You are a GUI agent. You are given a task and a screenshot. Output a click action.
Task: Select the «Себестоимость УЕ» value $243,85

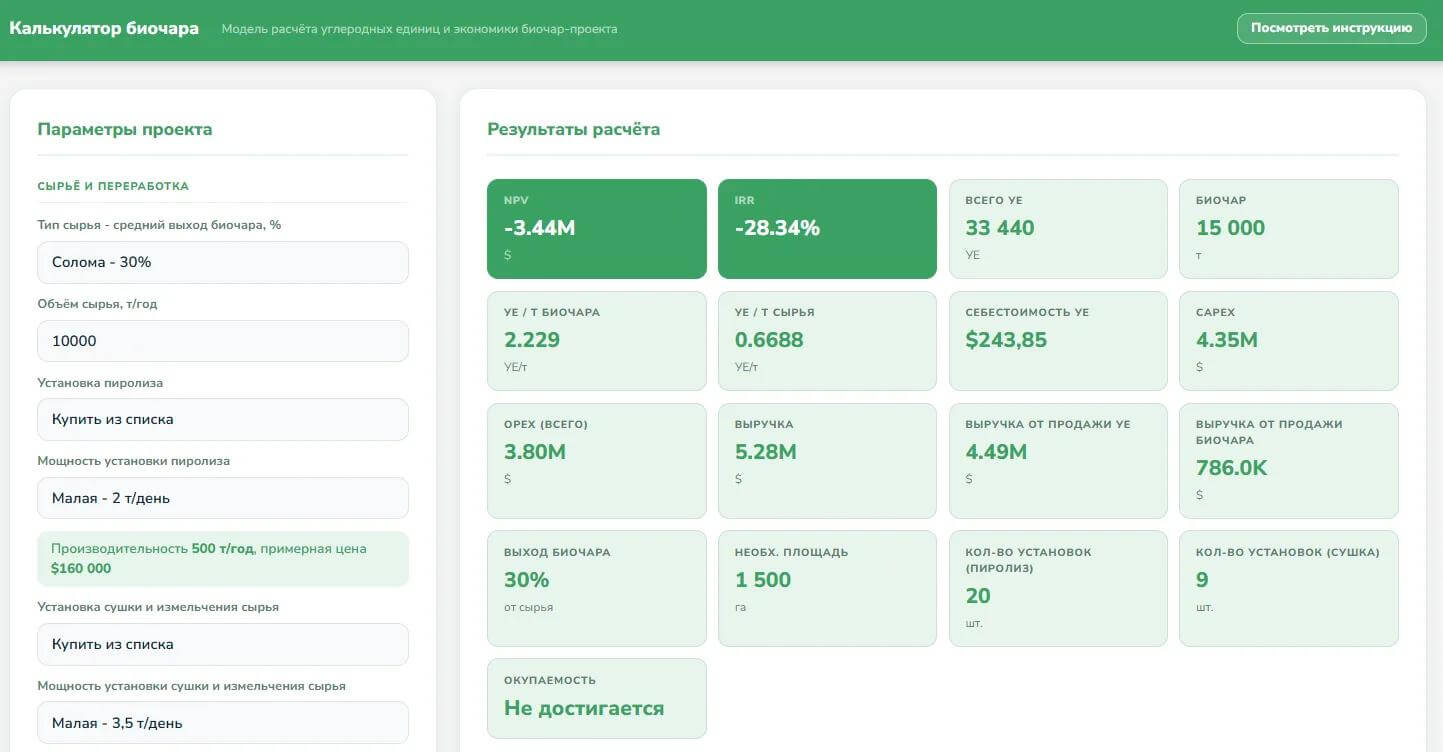tap(1006, 340)
